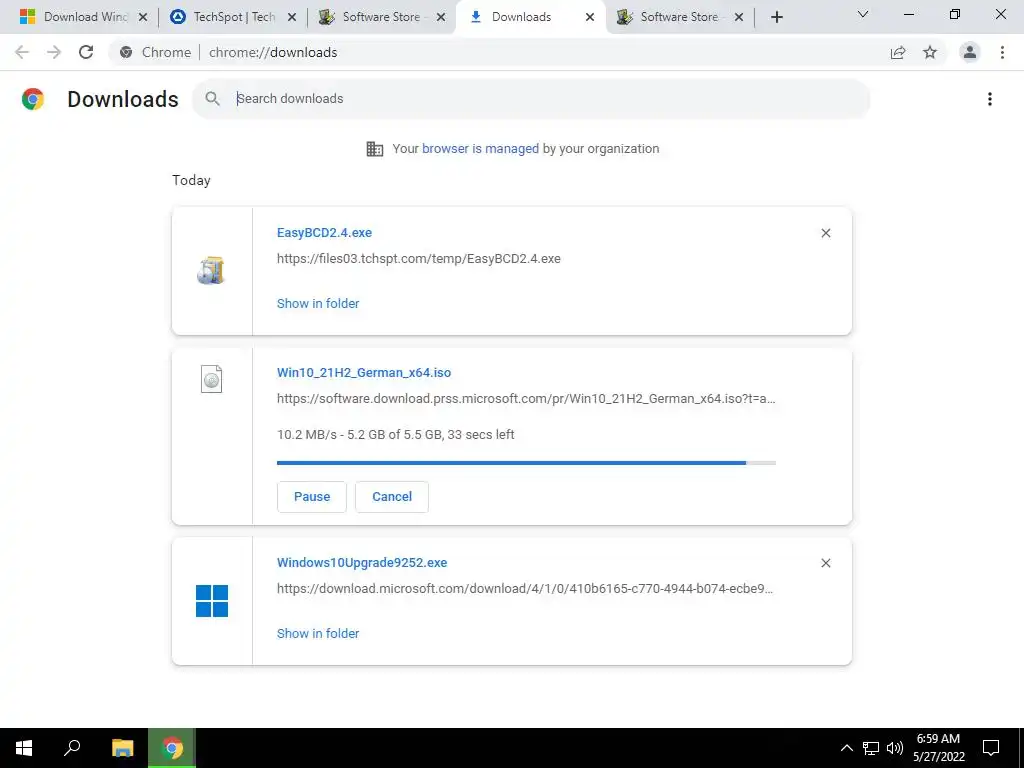Open taskbar search magnifier
The width and height of the screenshot is (1024, 768).
click(x=72, y=748)
